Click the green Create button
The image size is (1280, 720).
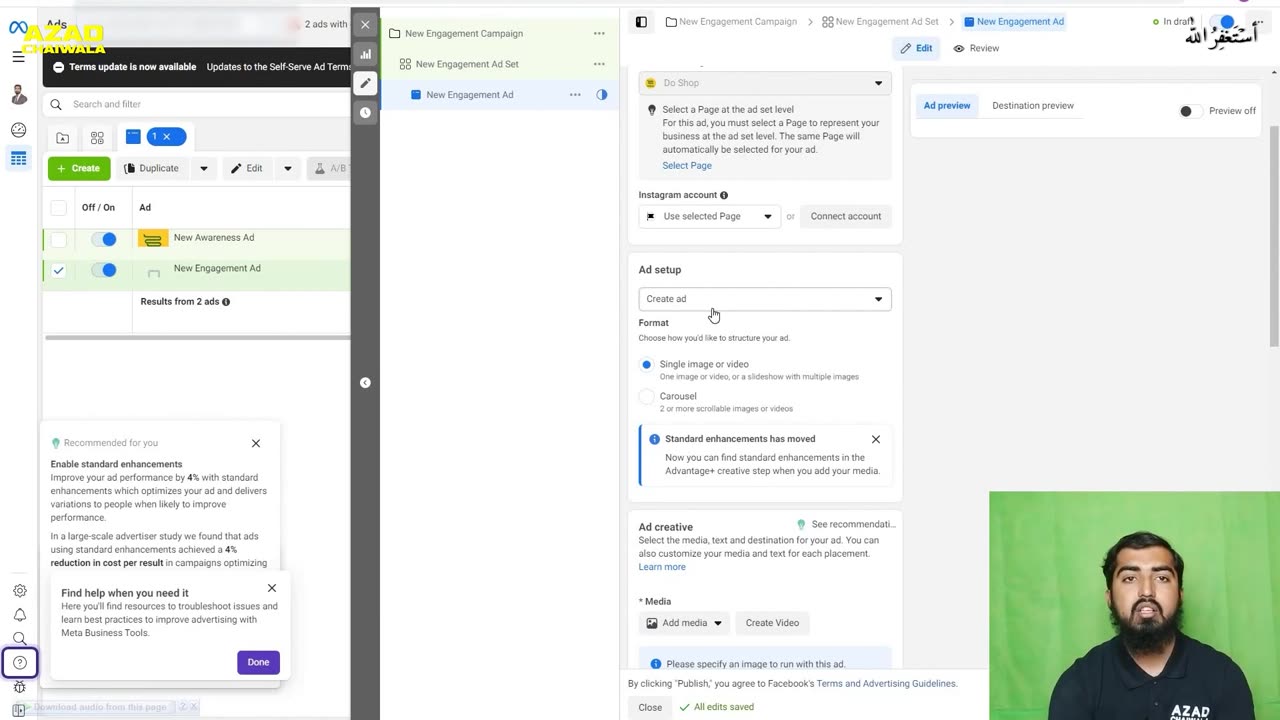79,168
